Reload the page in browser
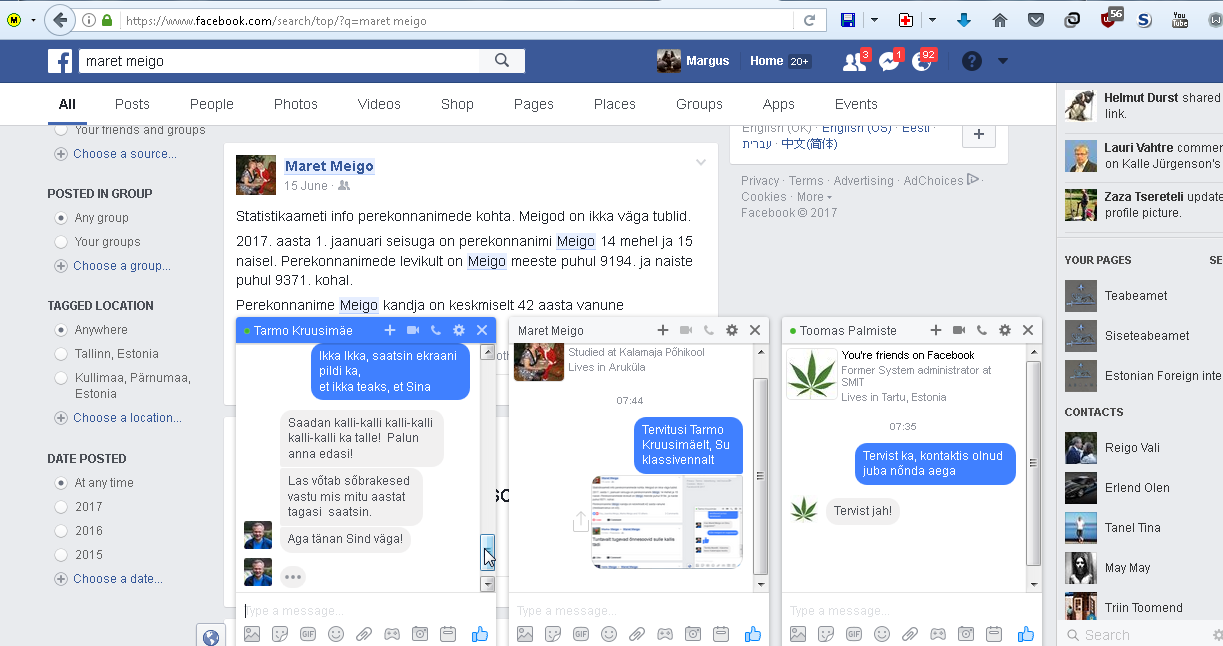The height and width of the screenshot is (646, 1223). [x=809, y=20]
